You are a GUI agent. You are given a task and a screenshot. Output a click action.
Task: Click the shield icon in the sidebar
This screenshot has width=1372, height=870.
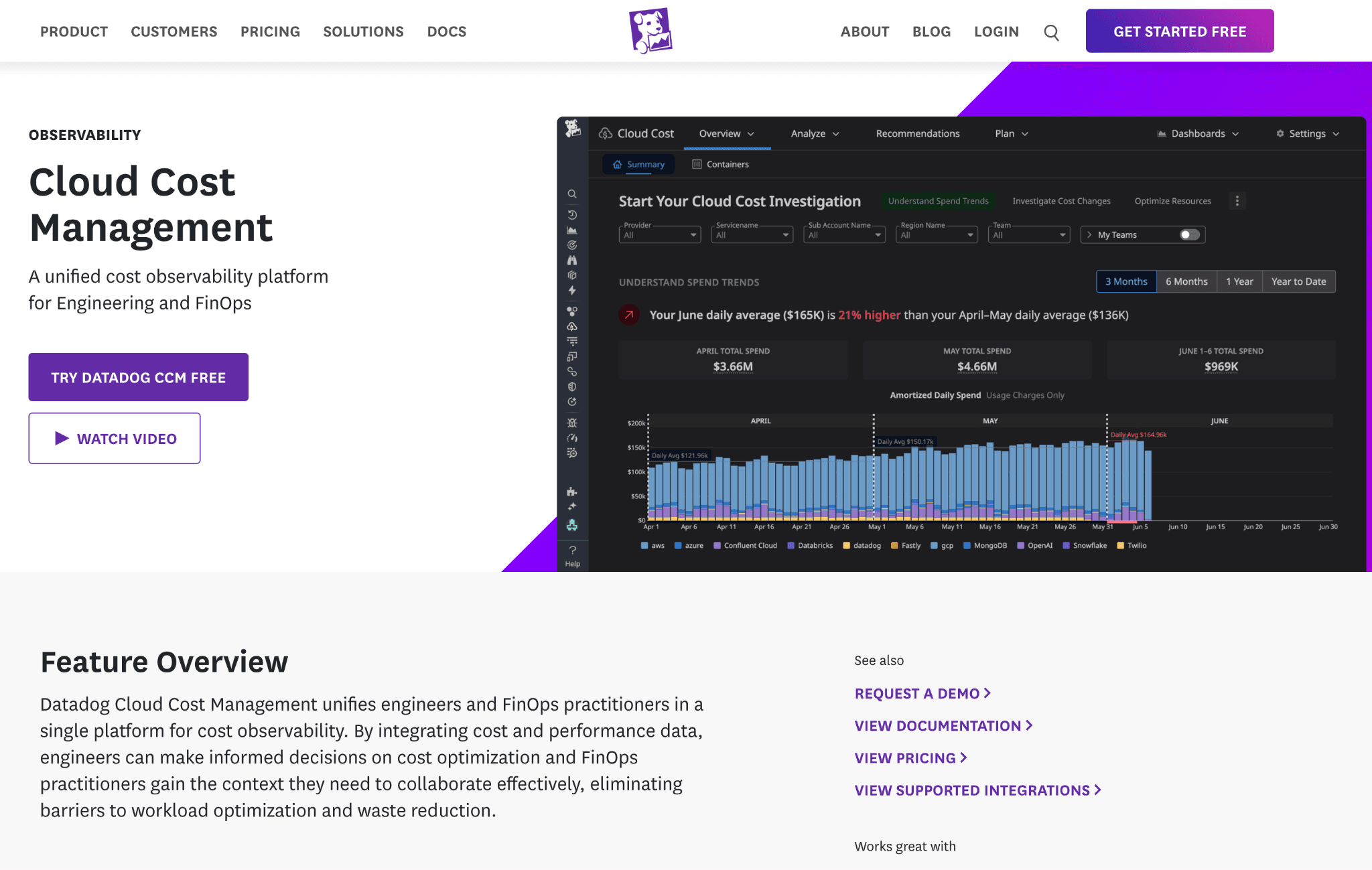coord(572,387)
